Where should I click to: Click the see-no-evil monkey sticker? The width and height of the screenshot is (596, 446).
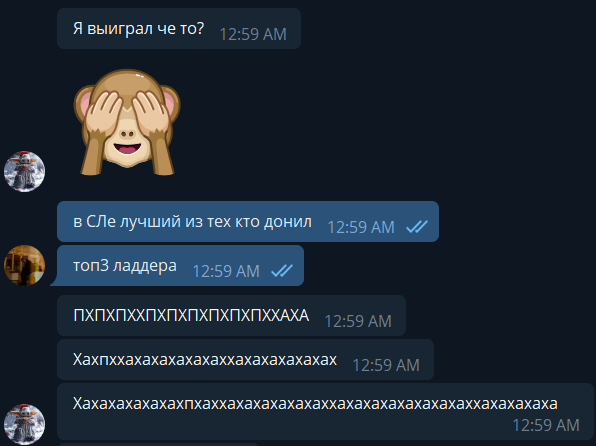click(x=127, y=122)
